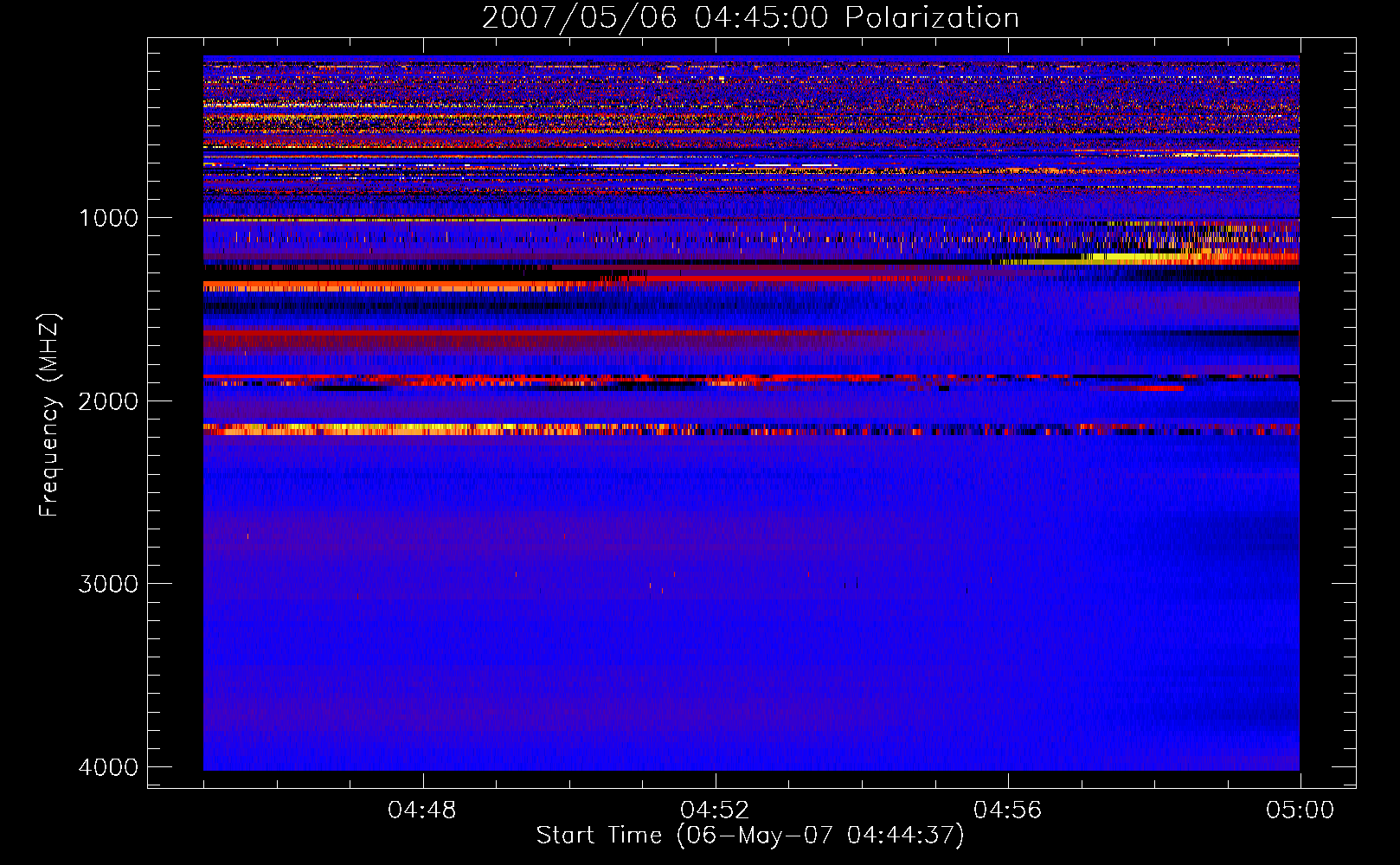Click the 05:00 time tick label
The image size is (1400, 865).
(1300, 811)
